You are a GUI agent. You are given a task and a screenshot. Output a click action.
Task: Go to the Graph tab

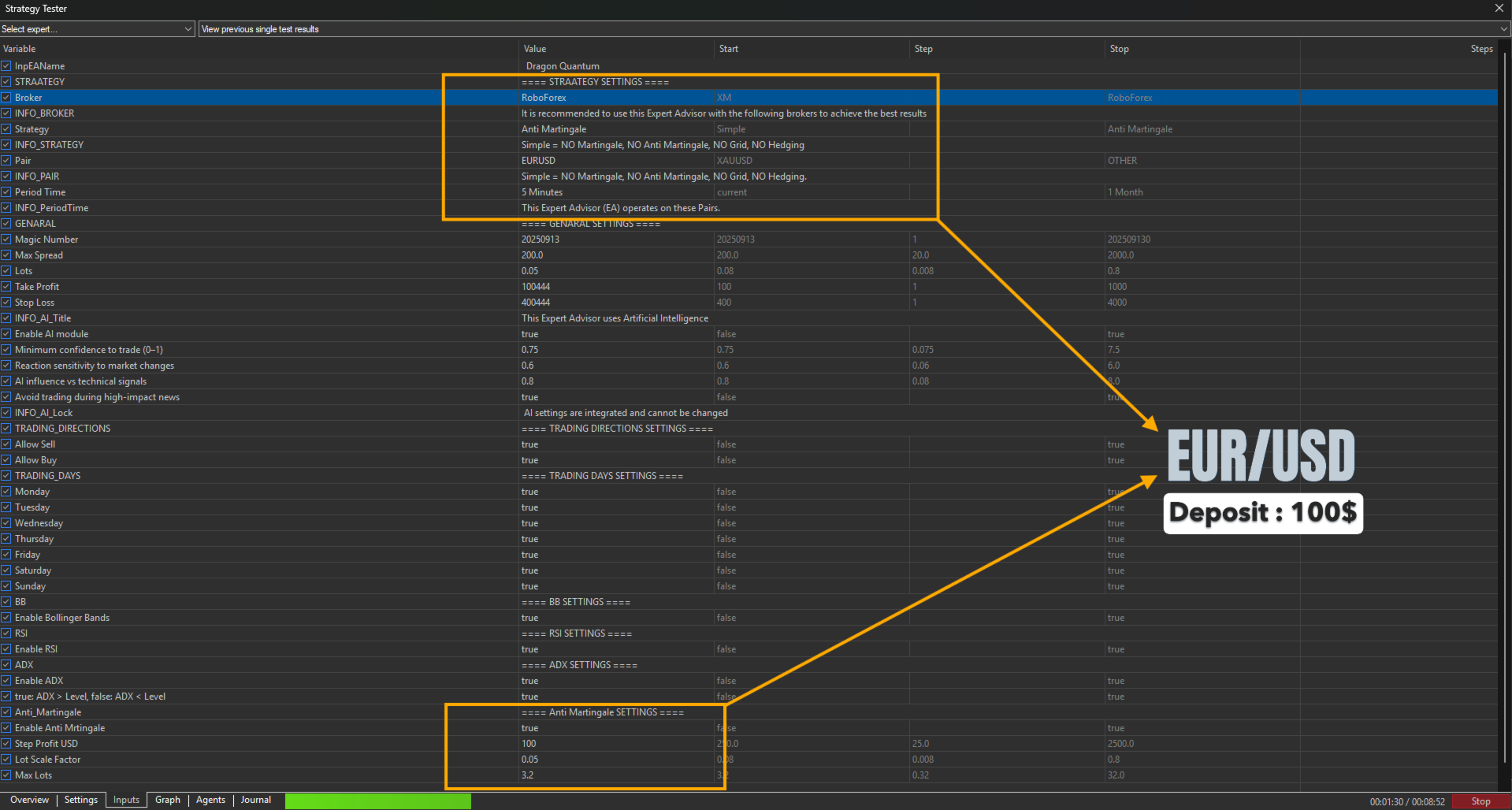(168, 800)
